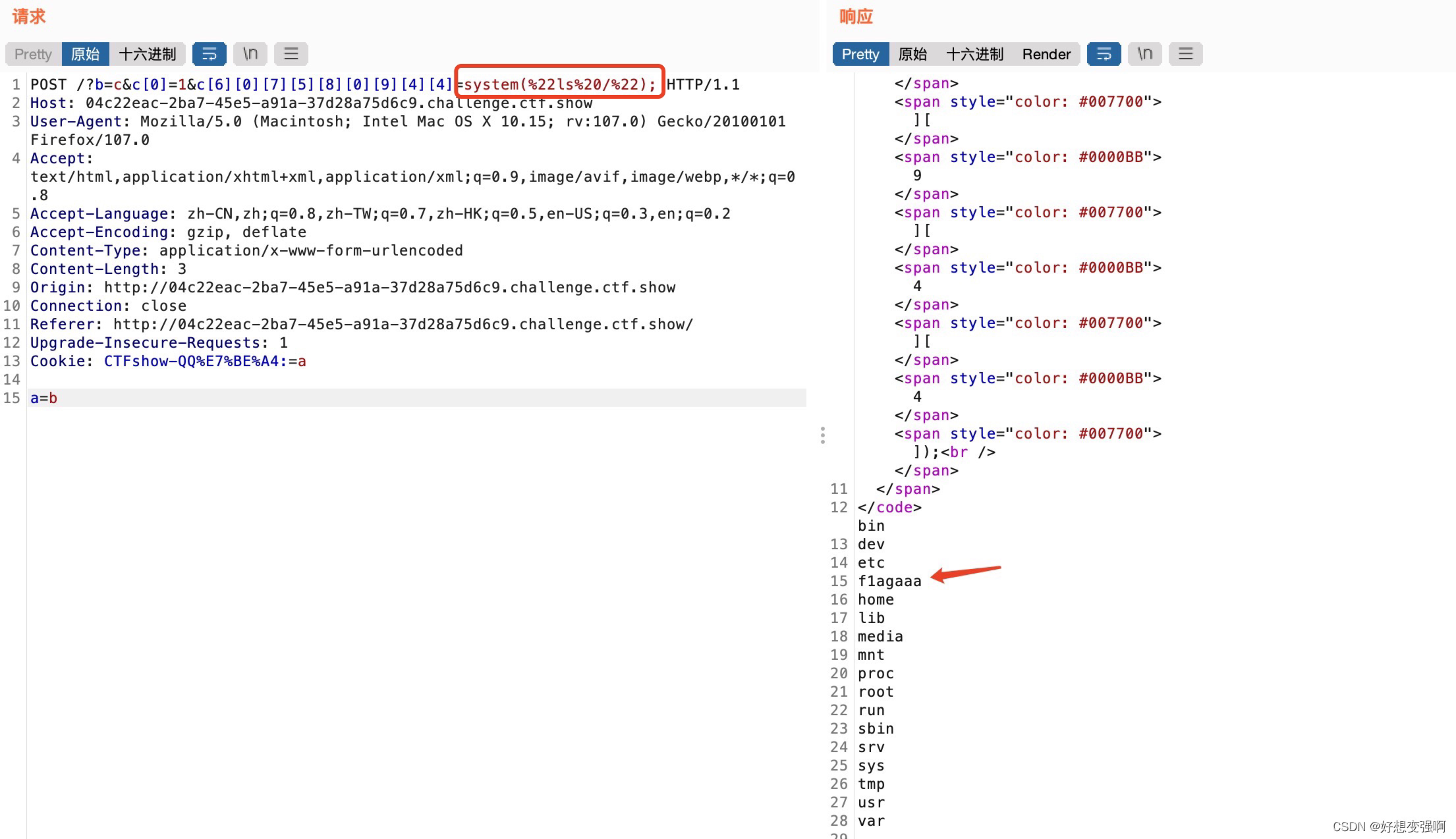Click 请求 panel title
The image size is (1456, 839).
(29, 16)
